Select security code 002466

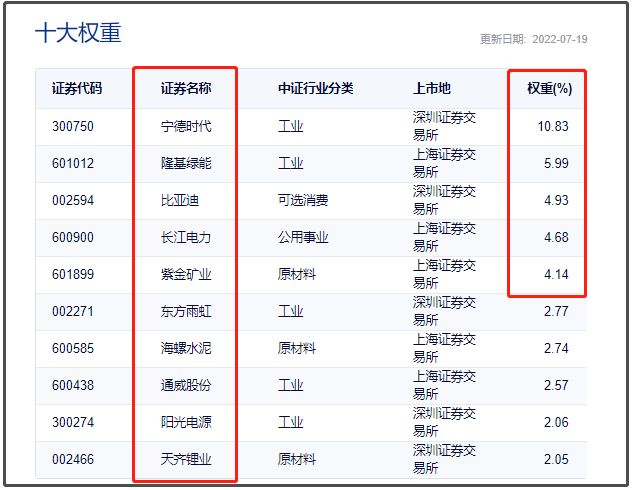(x=73, y=459)
